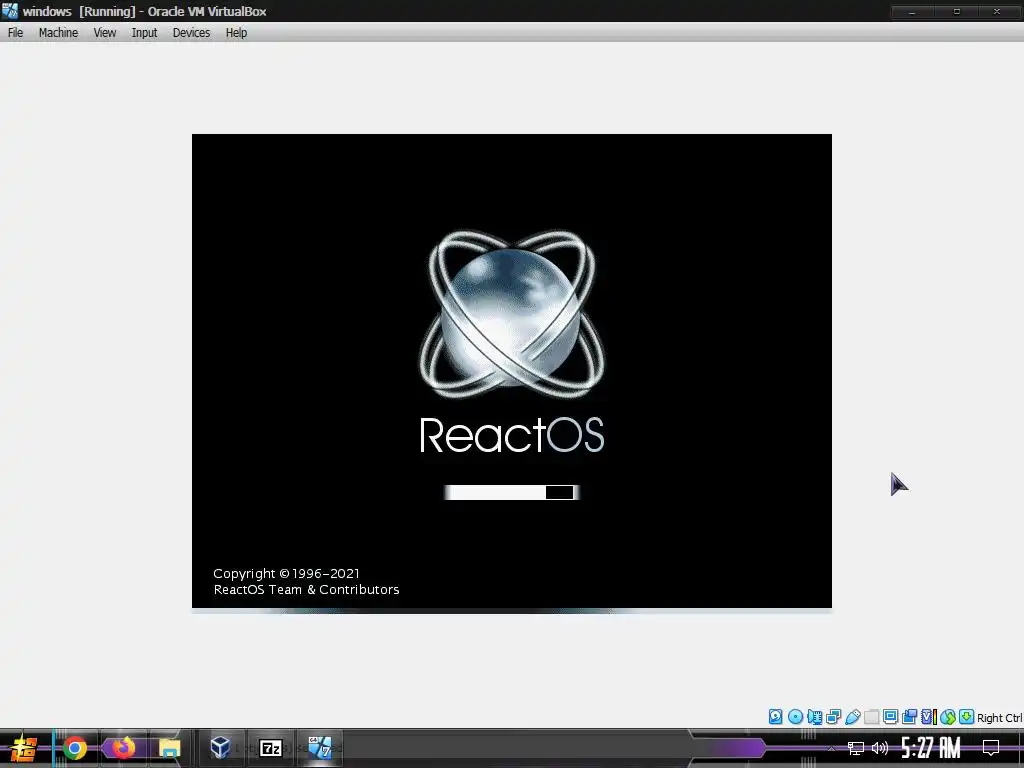Click the network adapters status icon

833,716
